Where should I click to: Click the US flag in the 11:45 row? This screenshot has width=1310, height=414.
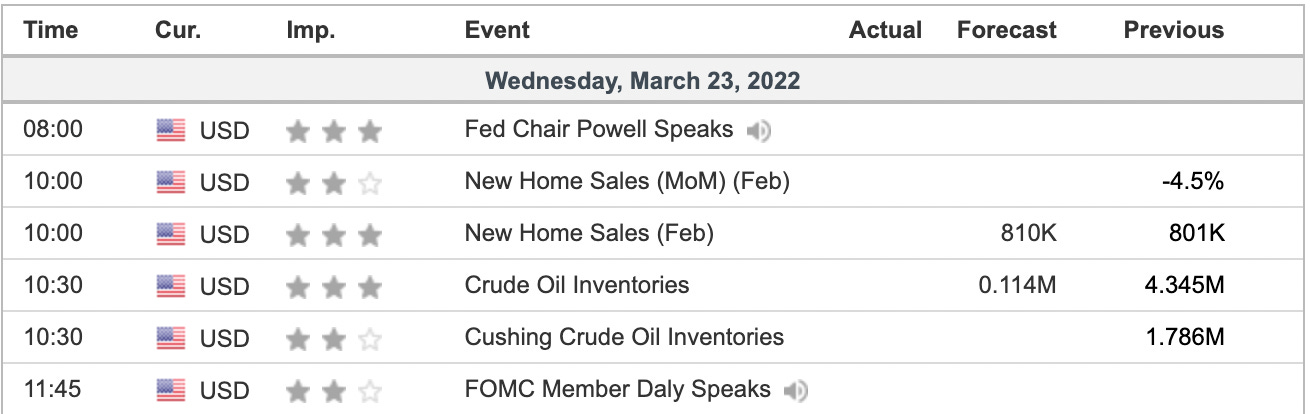click(171, 391)
